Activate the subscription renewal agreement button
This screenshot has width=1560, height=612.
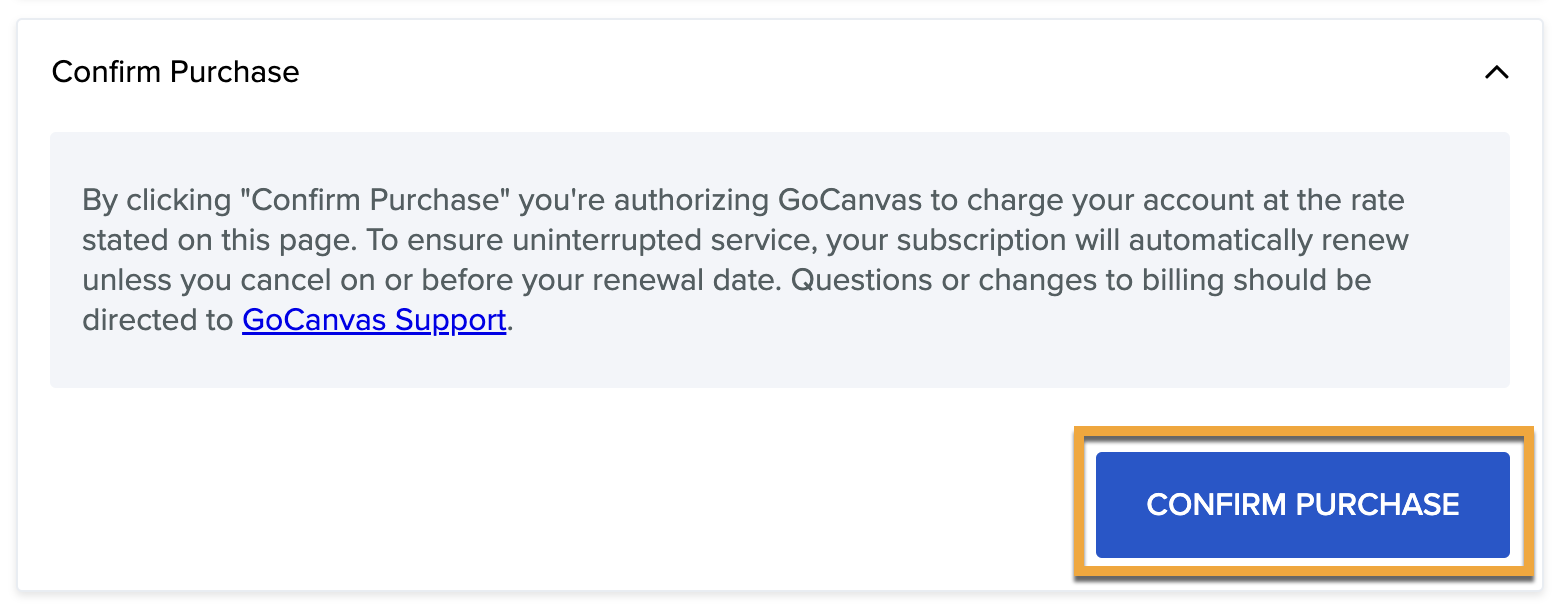point(1302,505)
